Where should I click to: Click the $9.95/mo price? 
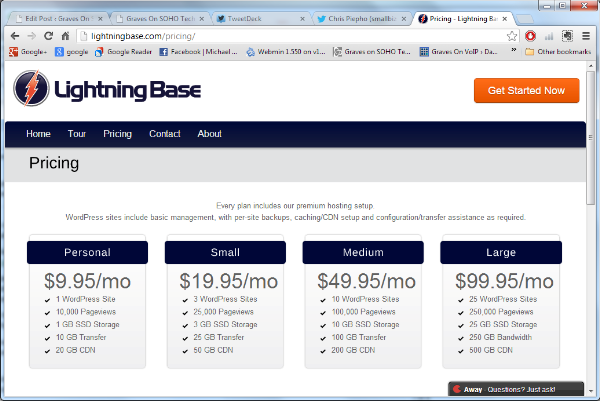[x=87, y=281]
